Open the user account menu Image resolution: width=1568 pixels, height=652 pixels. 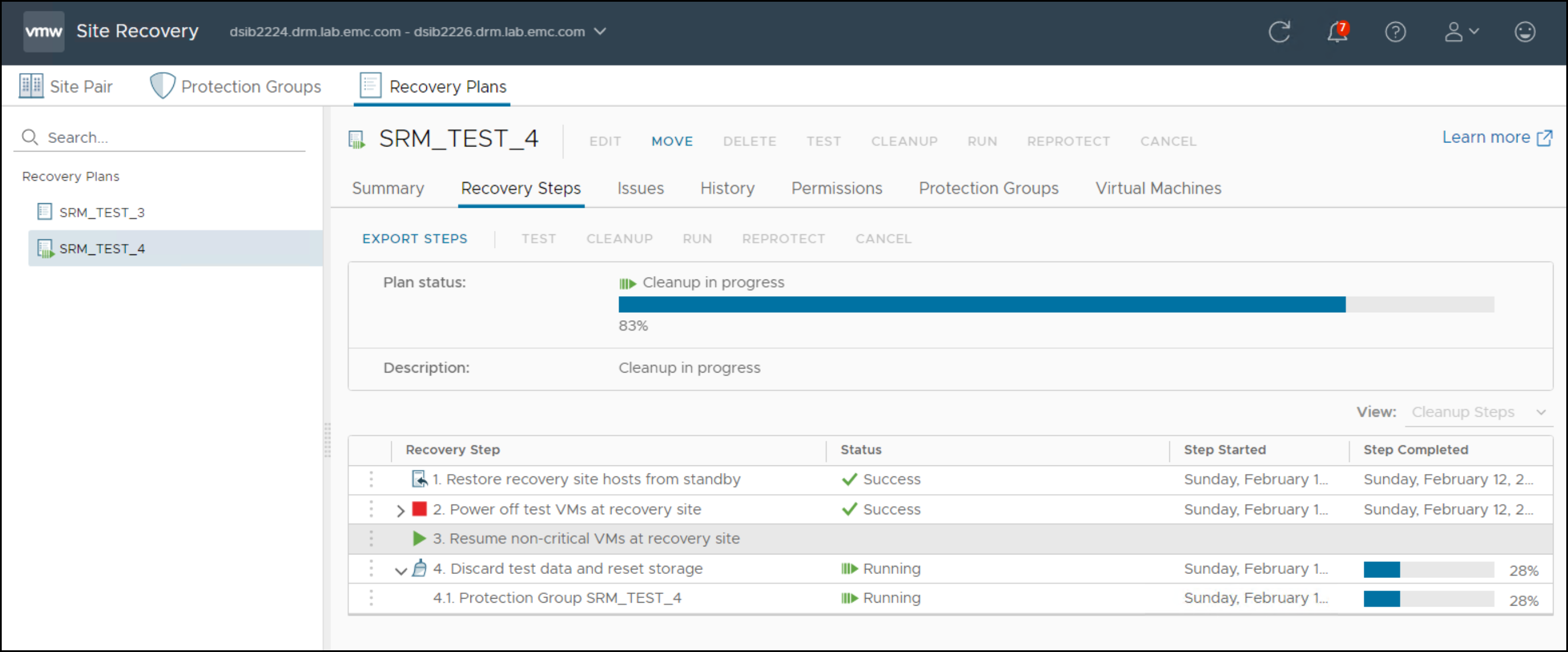1461,32
